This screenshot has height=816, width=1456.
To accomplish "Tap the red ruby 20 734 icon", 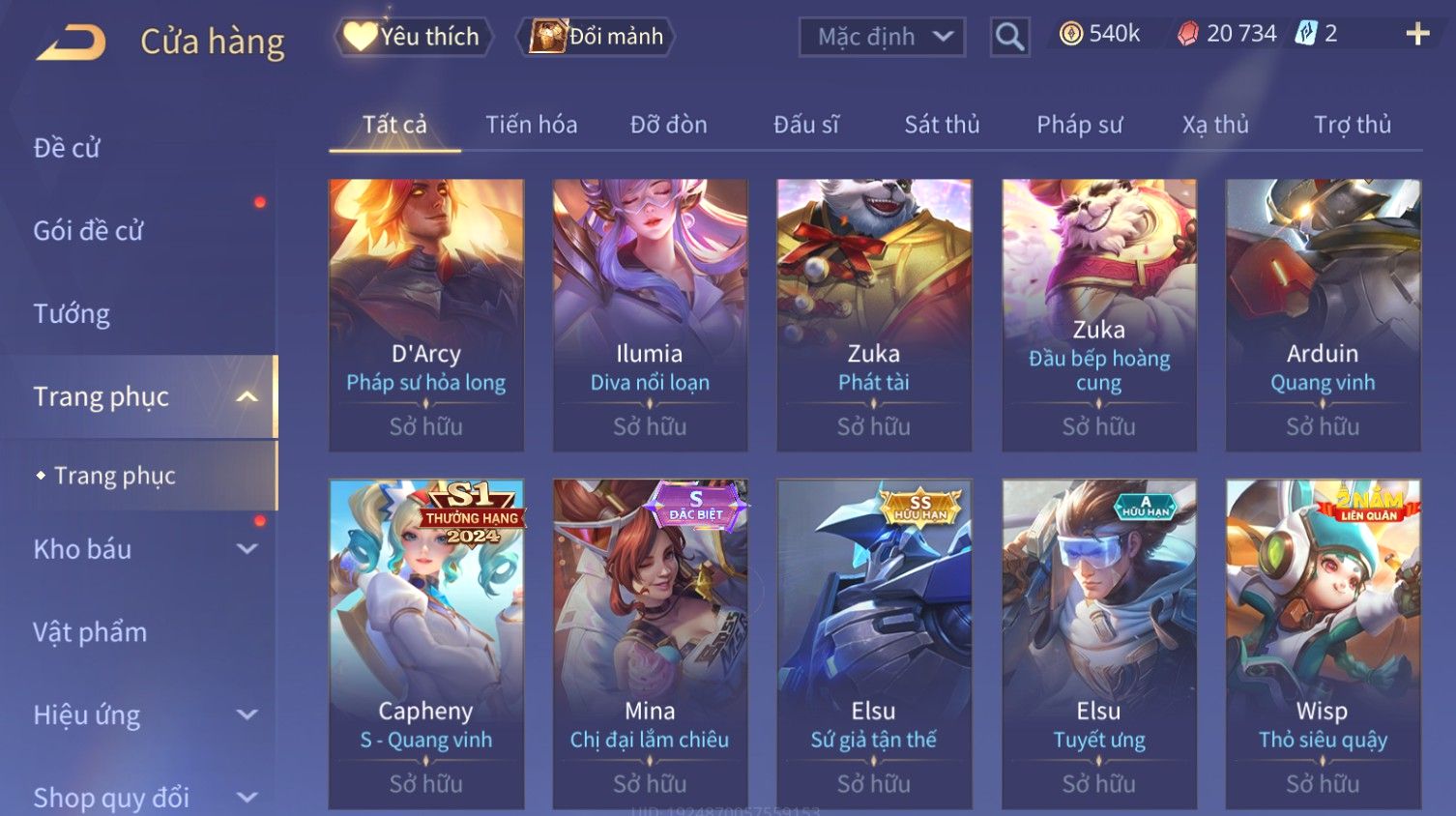I will [x=1188, y=34].
